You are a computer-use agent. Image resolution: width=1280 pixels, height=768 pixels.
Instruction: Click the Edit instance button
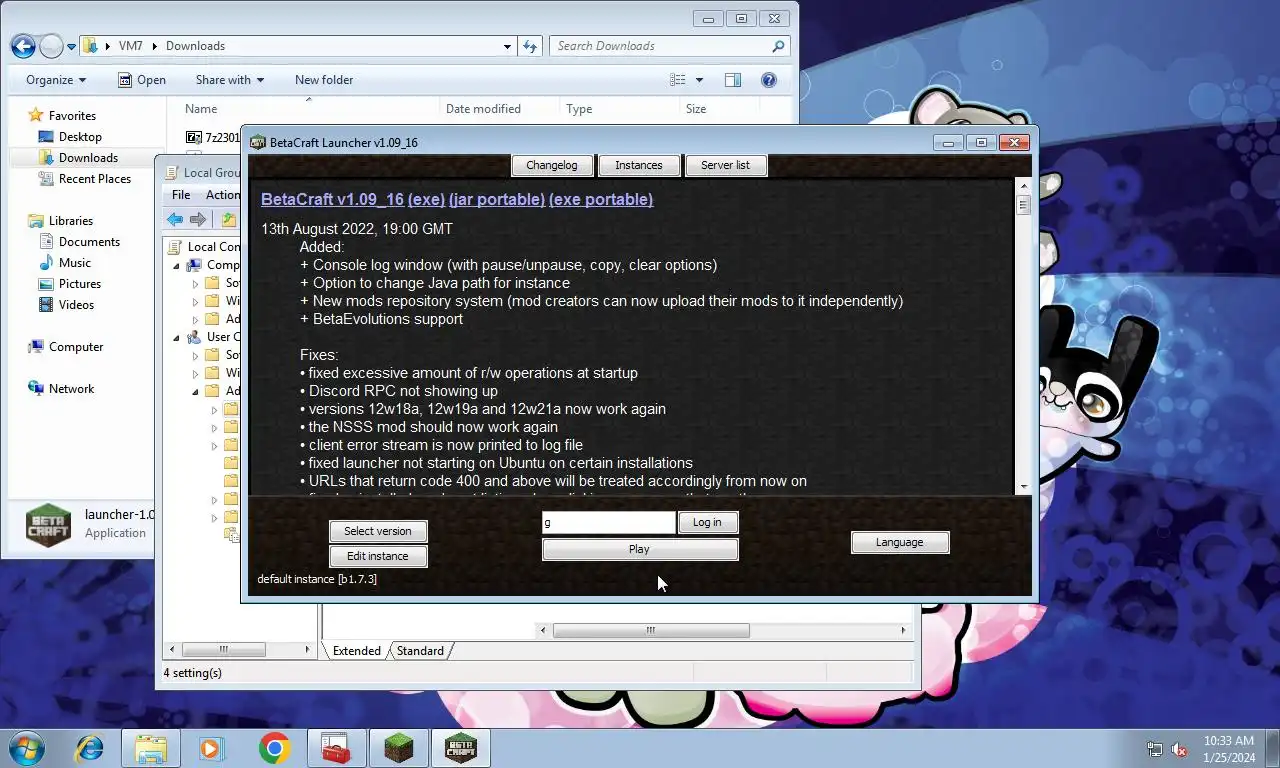(x=378, y=556)
